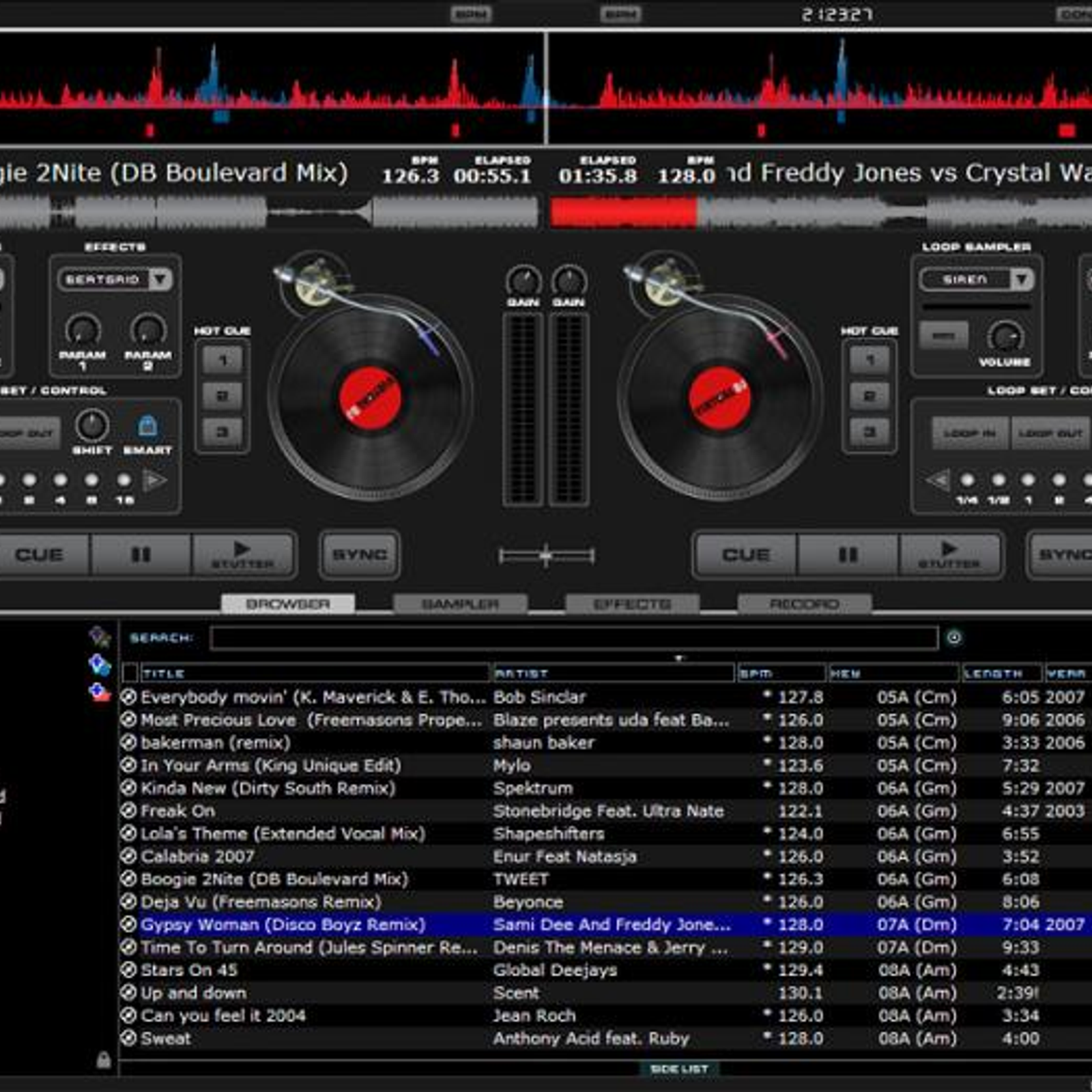This screenshot has width=1092, height=1092.
Task: Click right deck loop-length decrease arrow
Action: [x=938, y=480]
